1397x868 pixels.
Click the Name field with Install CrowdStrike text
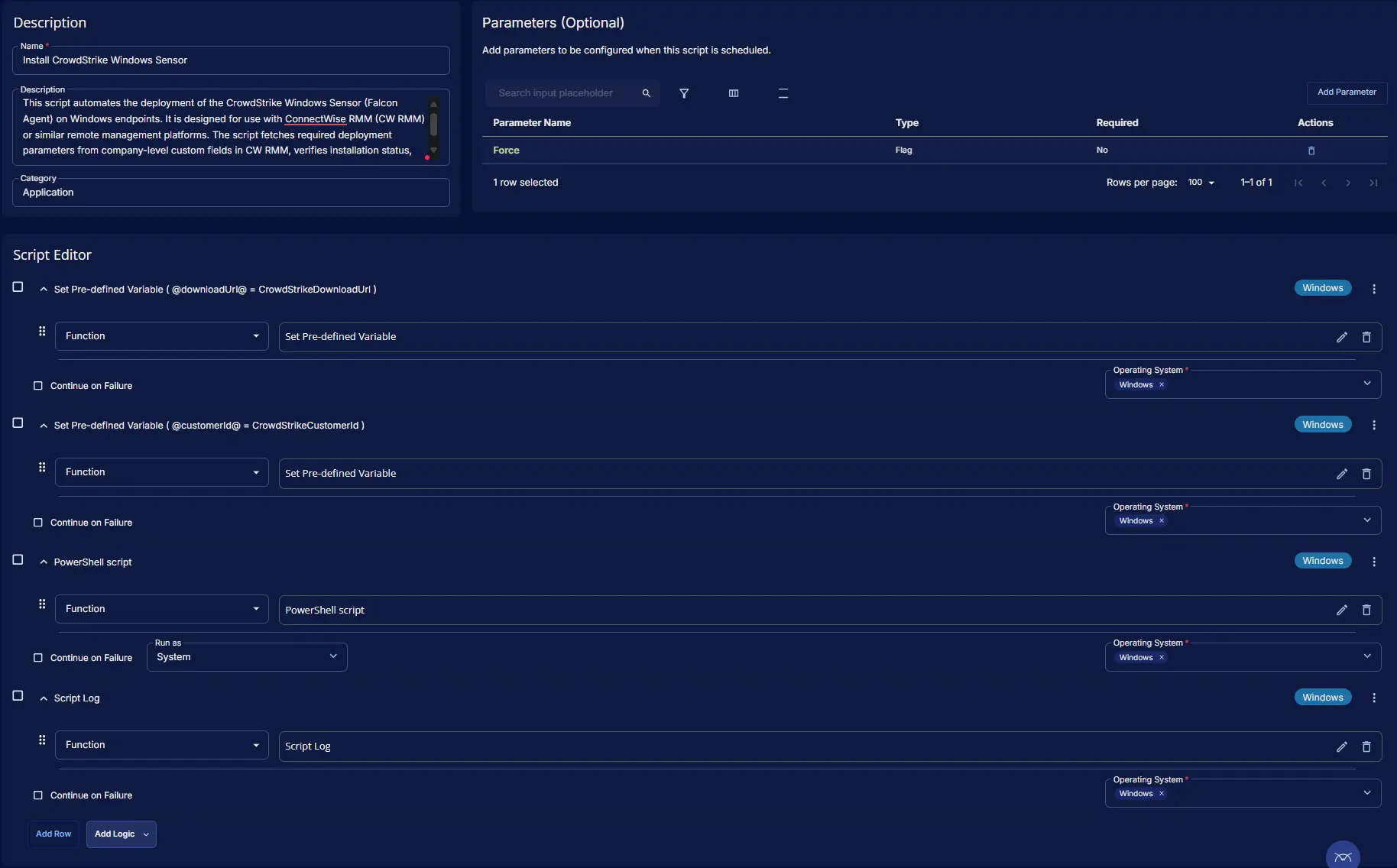click(x=231, y=60)
